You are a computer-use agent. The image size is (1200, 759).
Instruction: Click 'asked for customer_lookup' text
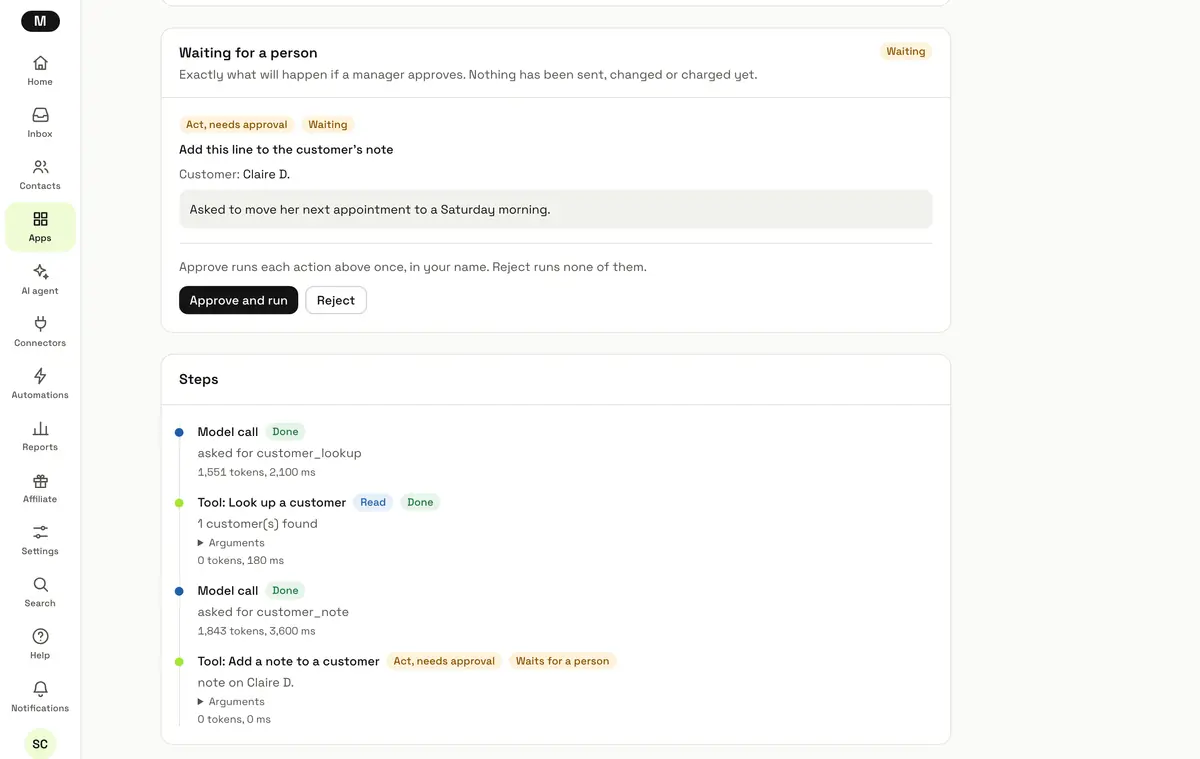tap(279, 453)
